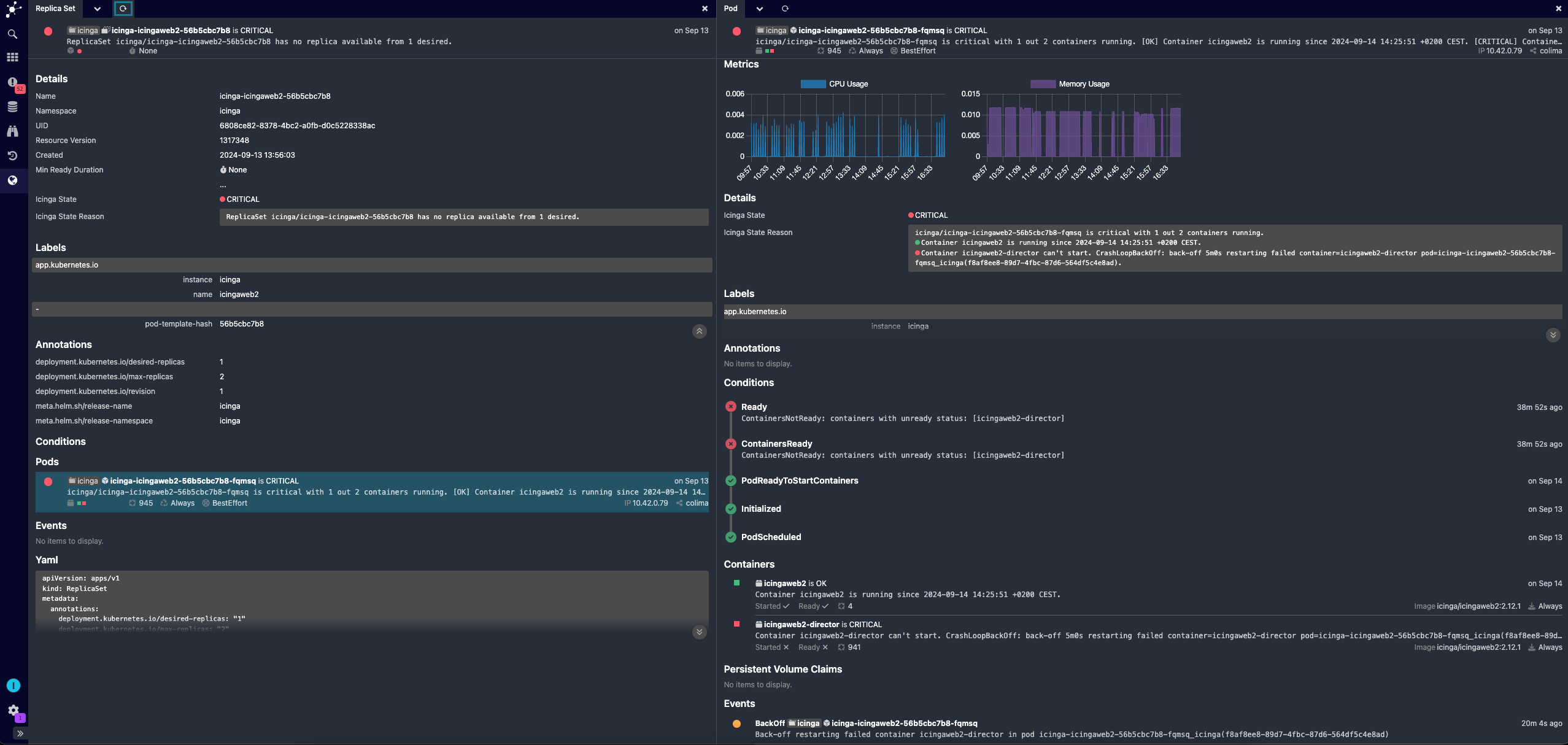Click the app.kubernetes.io label group in Pod
The height and width of the screenshot is (745, 1568).
pyautogui.click(x=1143, y=312)
